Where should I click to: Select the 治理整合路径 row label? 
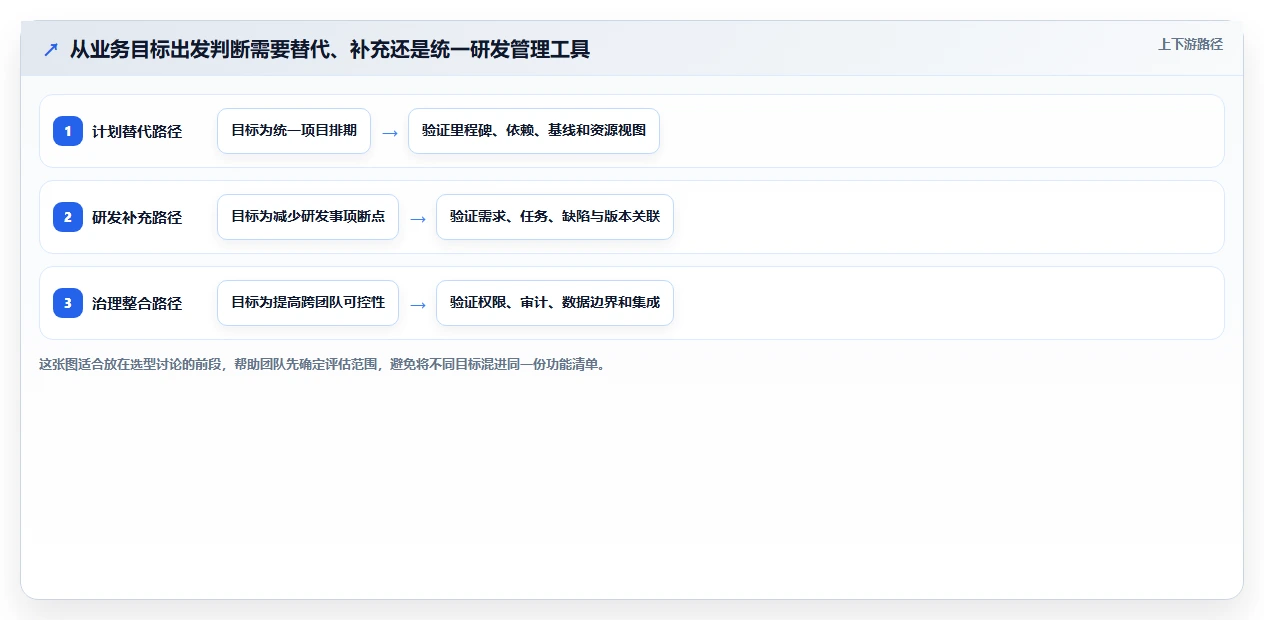click(x=137, y=303)
